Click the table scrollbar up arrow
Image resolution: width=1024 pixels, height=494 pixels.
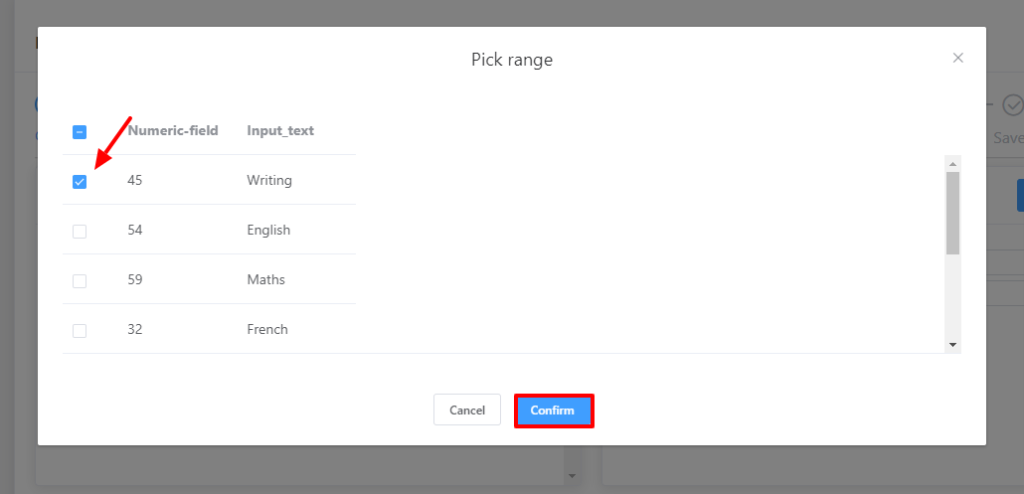coord(953,164)
